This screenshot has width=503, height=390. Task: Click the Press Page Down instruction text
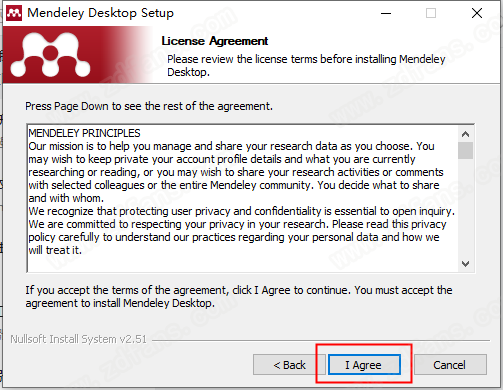(x=149, y=106)
